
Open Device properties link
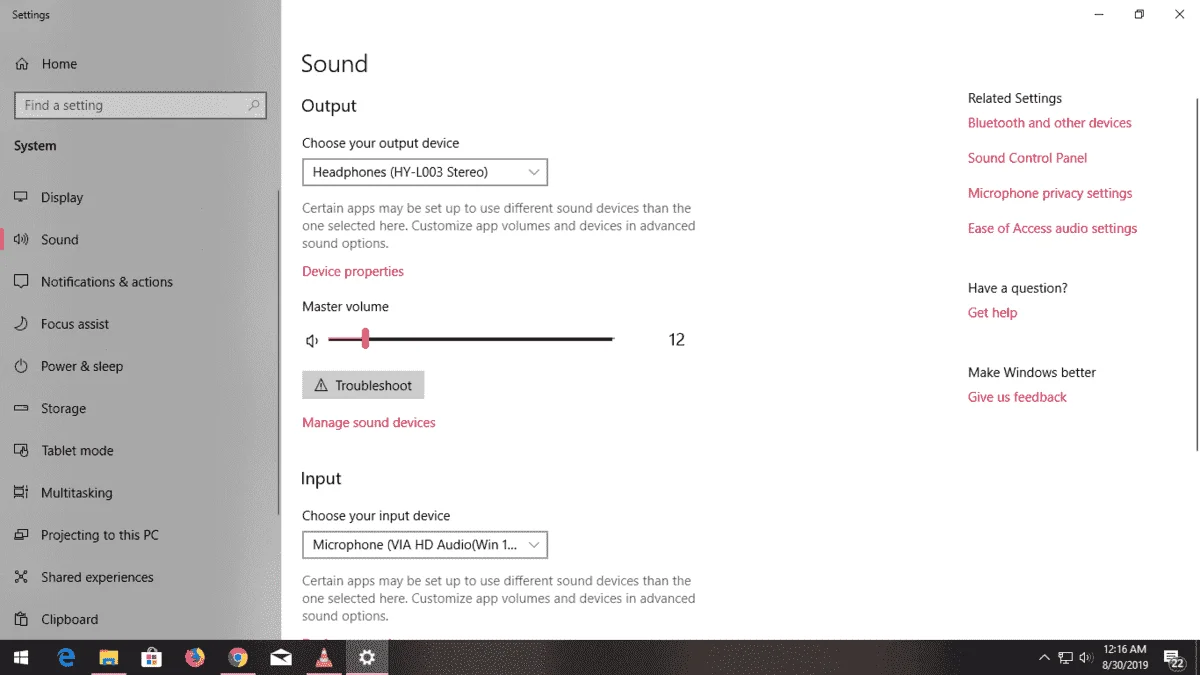pyautogui.click(x=353, y=271)
